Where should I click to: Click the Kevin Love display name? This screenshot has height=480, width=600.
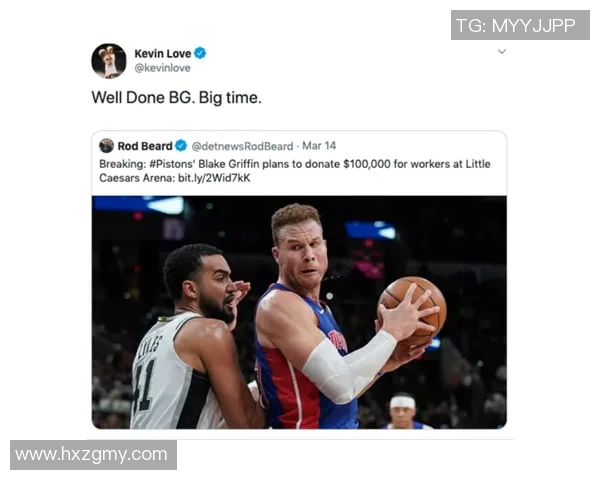163,53
